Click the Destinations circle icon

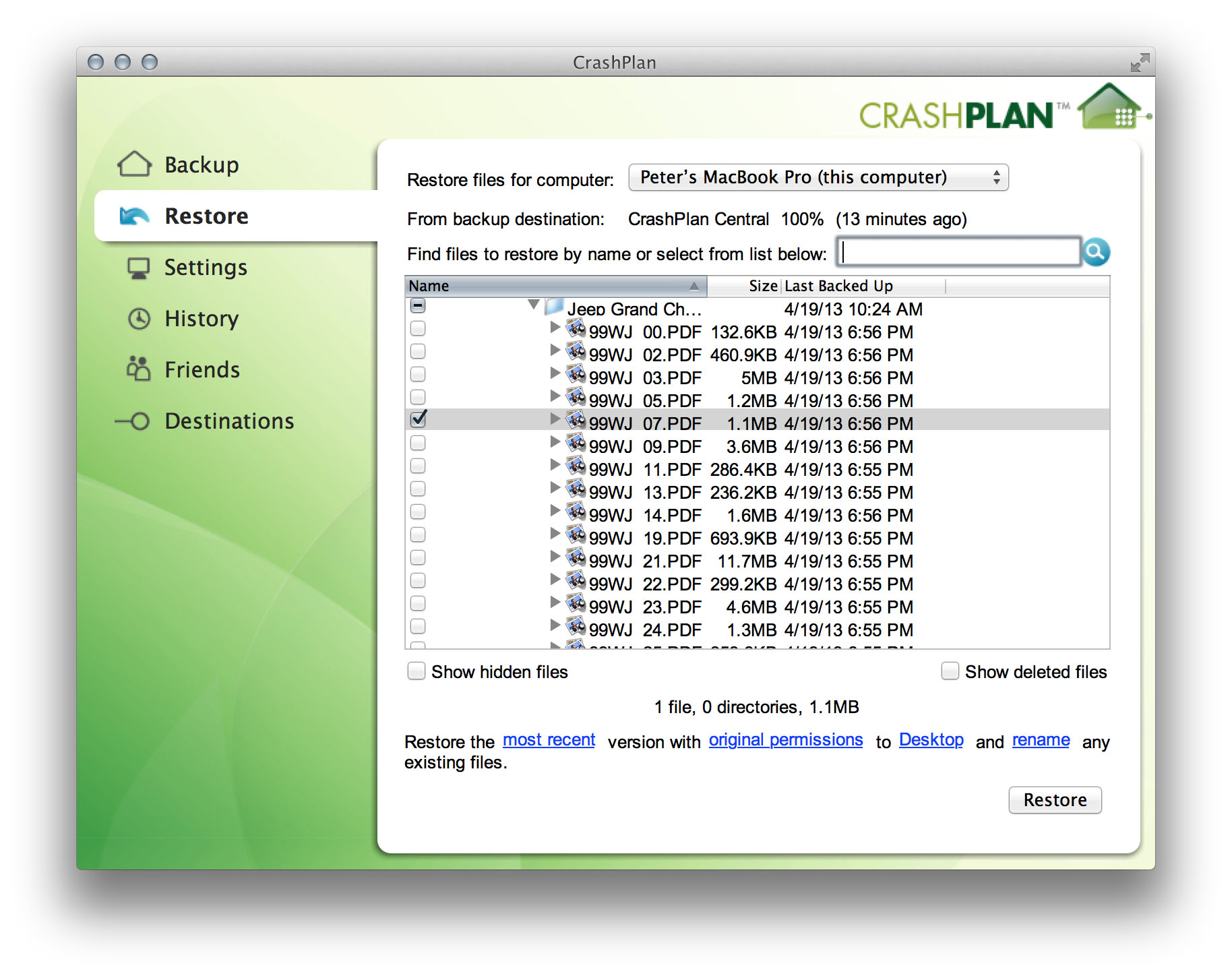pos(133,421)
